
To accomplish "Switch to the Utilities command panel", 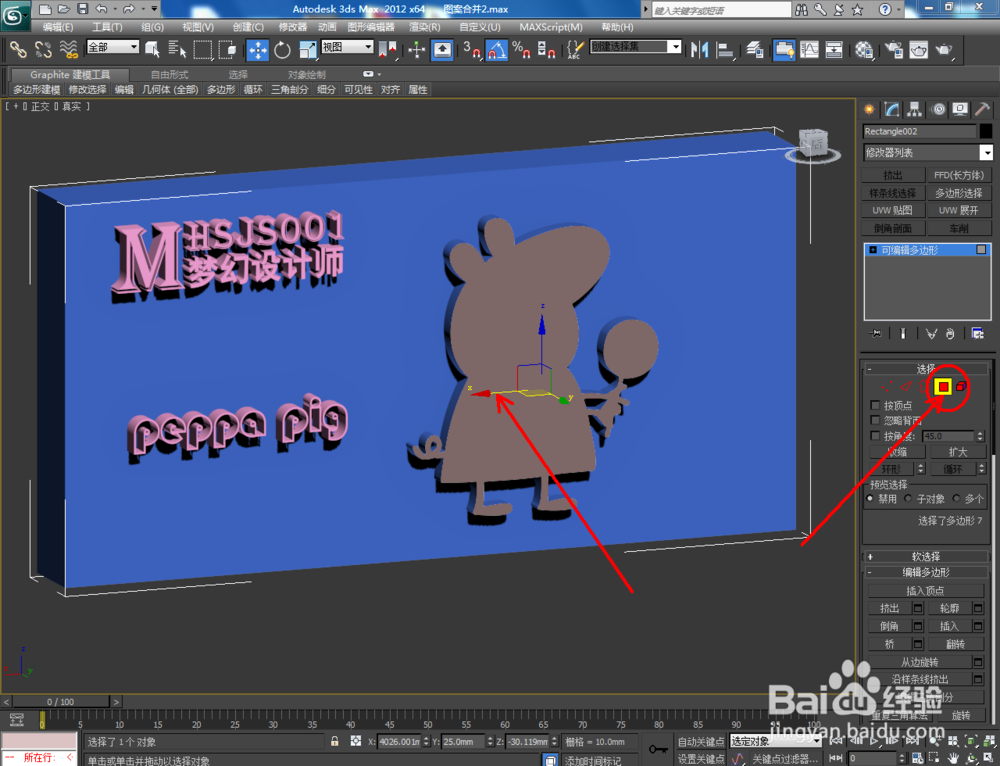I will point(983,110).
